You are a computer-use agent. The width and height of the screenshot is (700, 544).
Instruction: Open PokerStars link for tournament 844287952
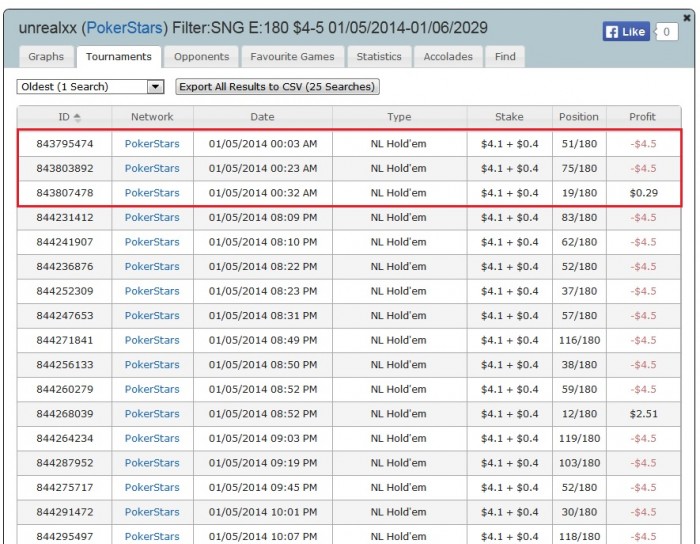[152, 463]
